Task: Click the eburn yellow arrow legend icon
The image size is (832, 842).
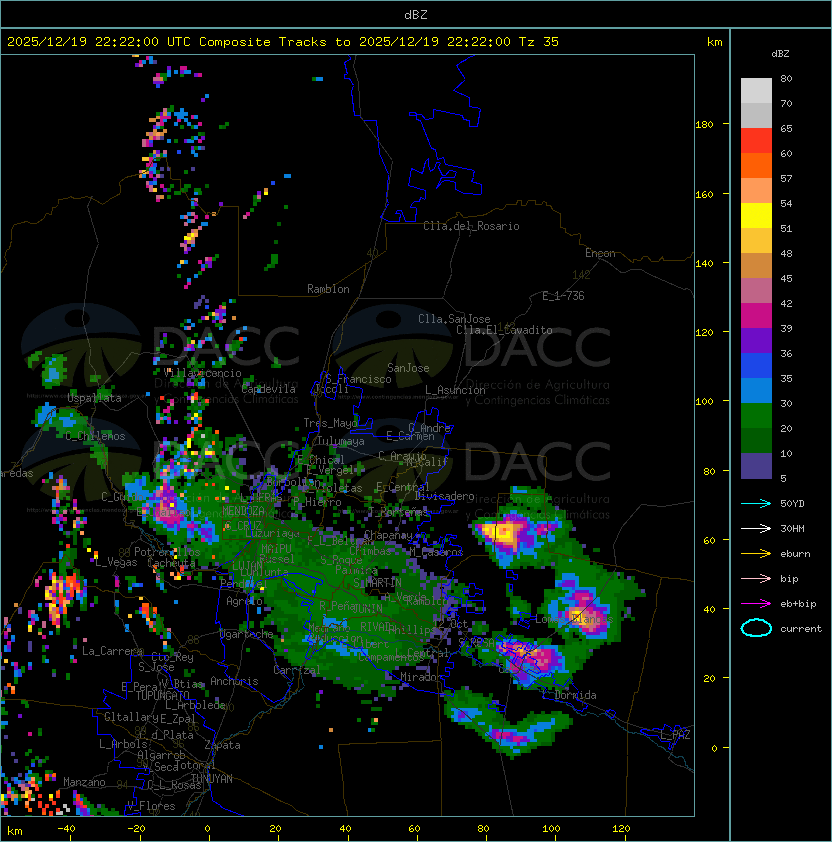Action: tap(756, 554)
